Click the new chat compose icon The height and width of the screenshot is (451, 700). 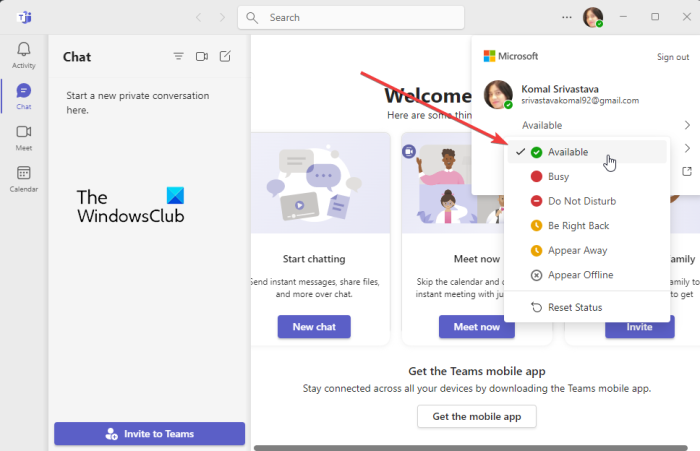[225, 56]
